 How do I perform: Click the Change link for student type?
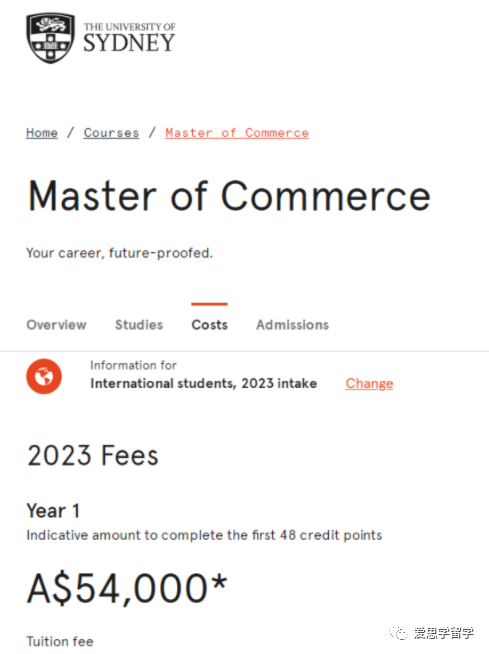[x=369, y=384]
